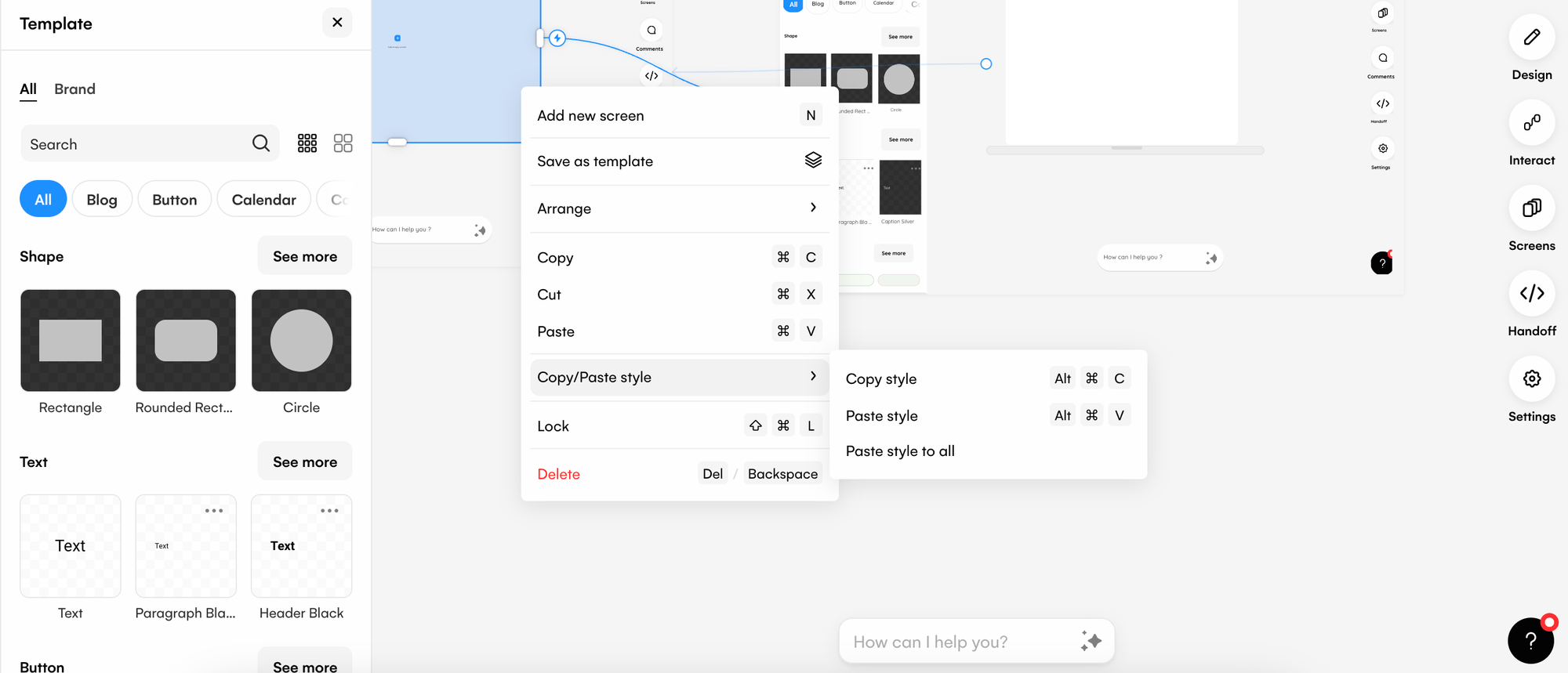Open the Settings gear icon
This screenshot has width=1568, height=673.
(1531, 379)
